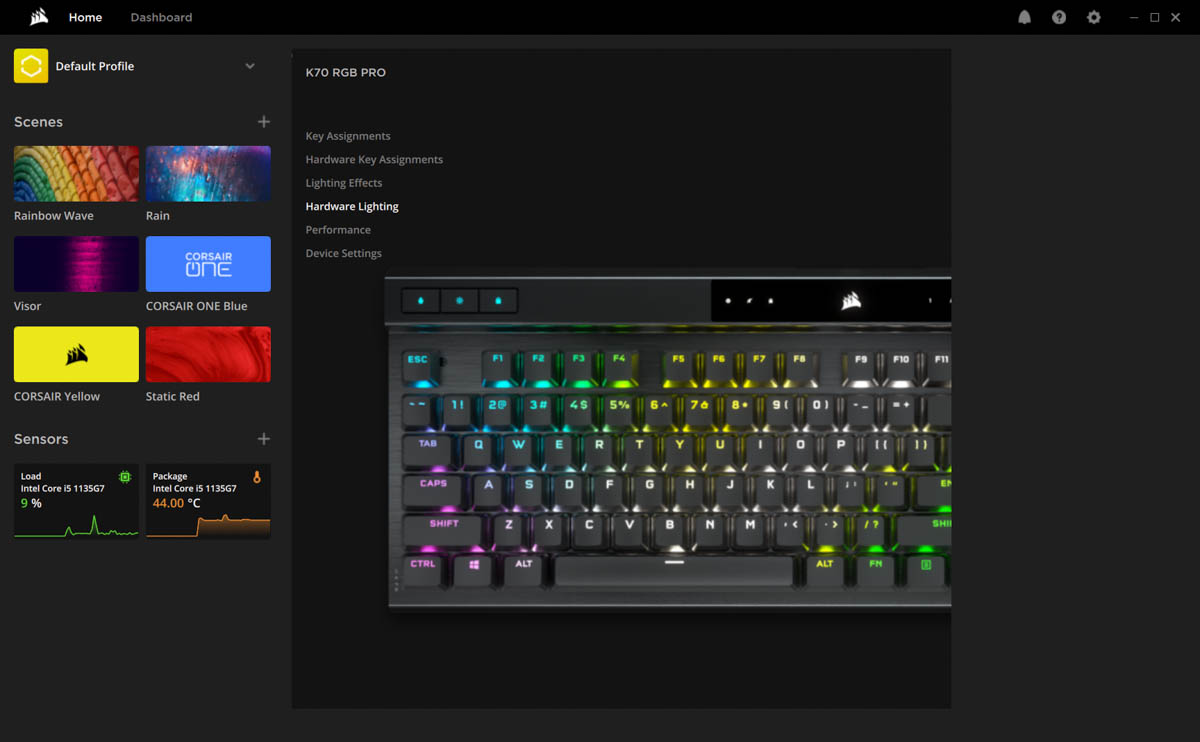The width and height of the screenshot is (1200, 742).
Task: Click the Corsair sails logo in header
Action: click(x=39, y=17)
